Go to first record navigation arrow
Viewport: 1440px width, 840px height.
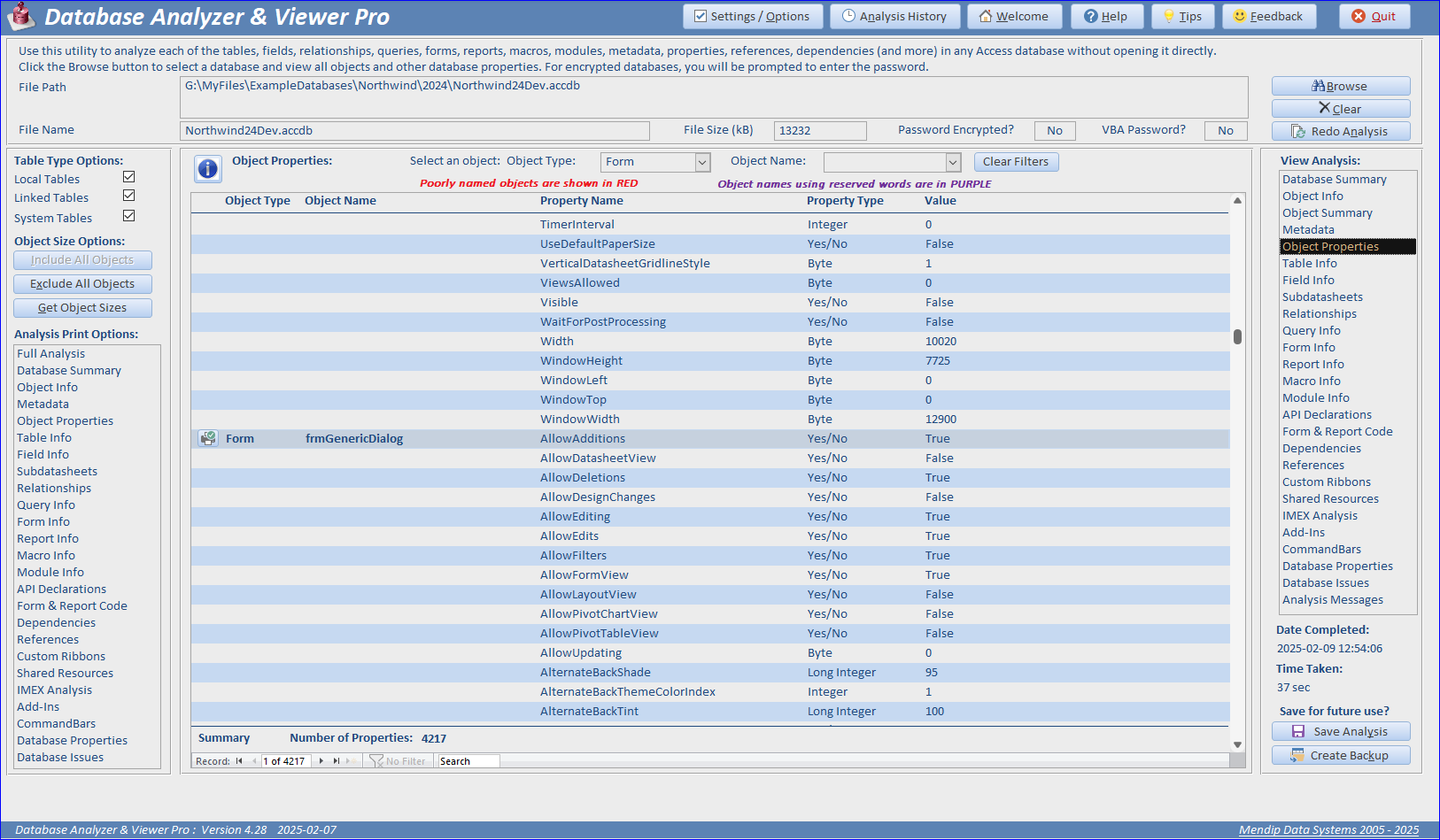point(239,761)
